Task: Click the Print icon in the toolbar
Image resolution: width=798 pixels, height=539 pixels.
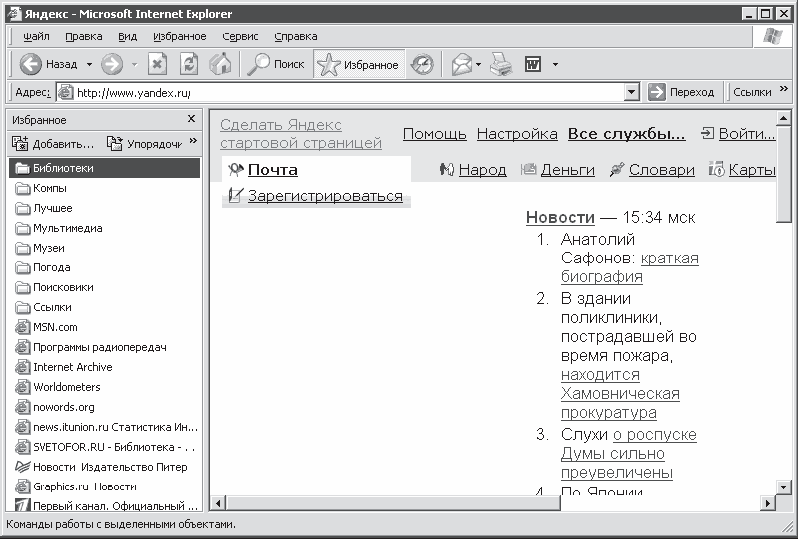Action: click(x=501, y=65)
